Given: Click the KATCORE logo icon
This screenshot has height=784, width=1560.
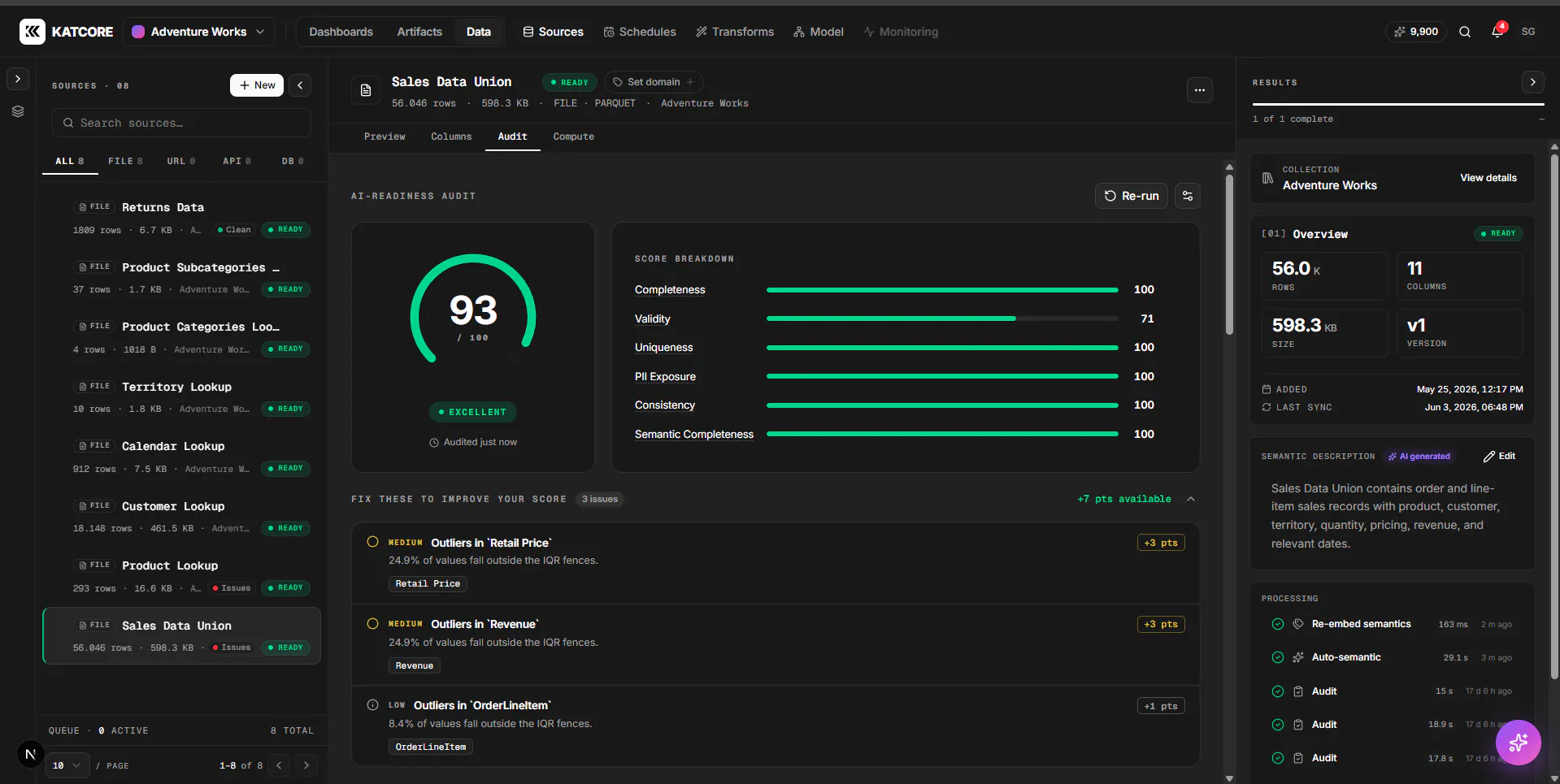Looking at the screenshot, I should pos(33,32).
